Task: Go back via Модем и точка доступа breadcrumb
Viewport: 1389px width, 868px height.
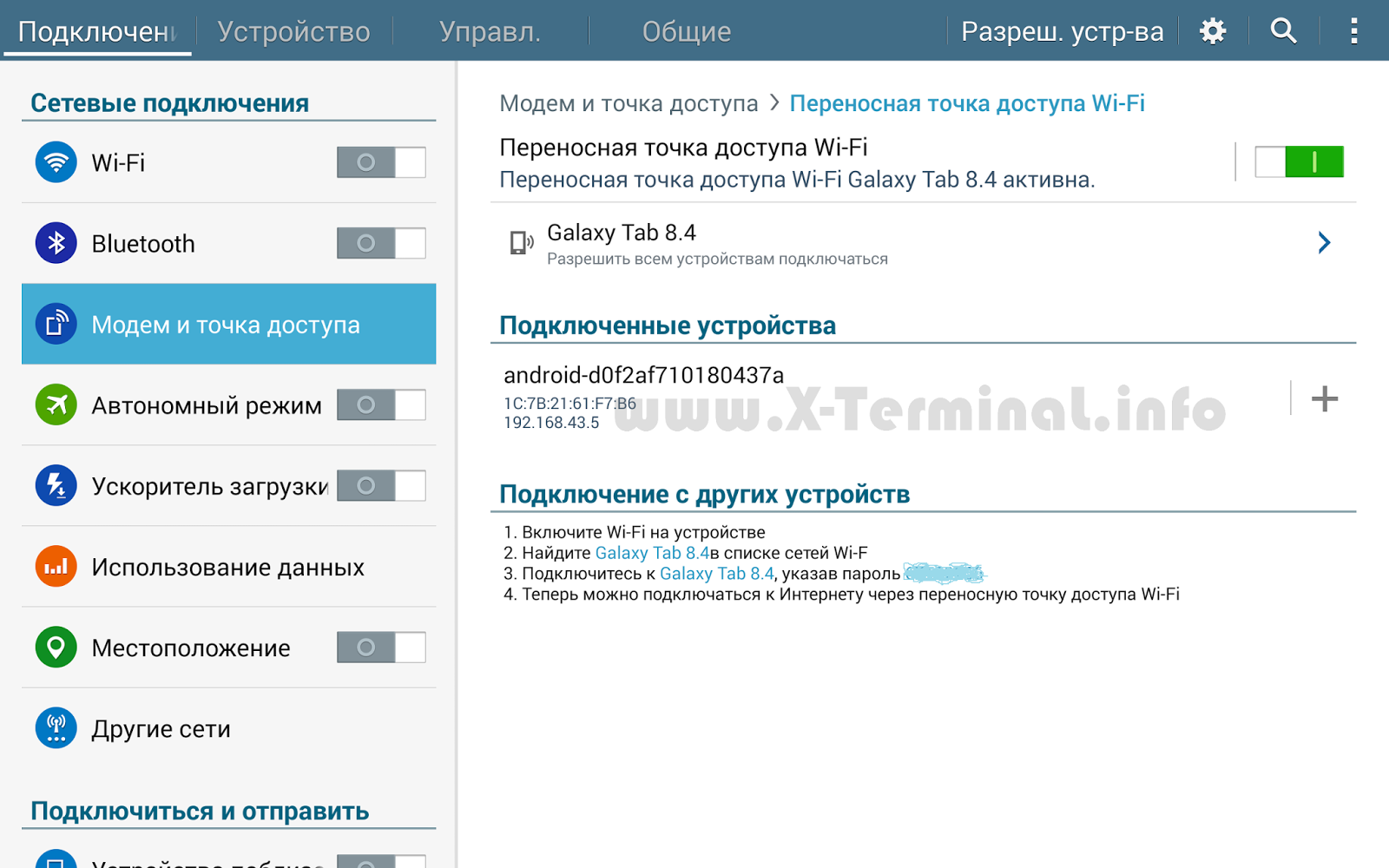Action: click(x=629, y=103)
